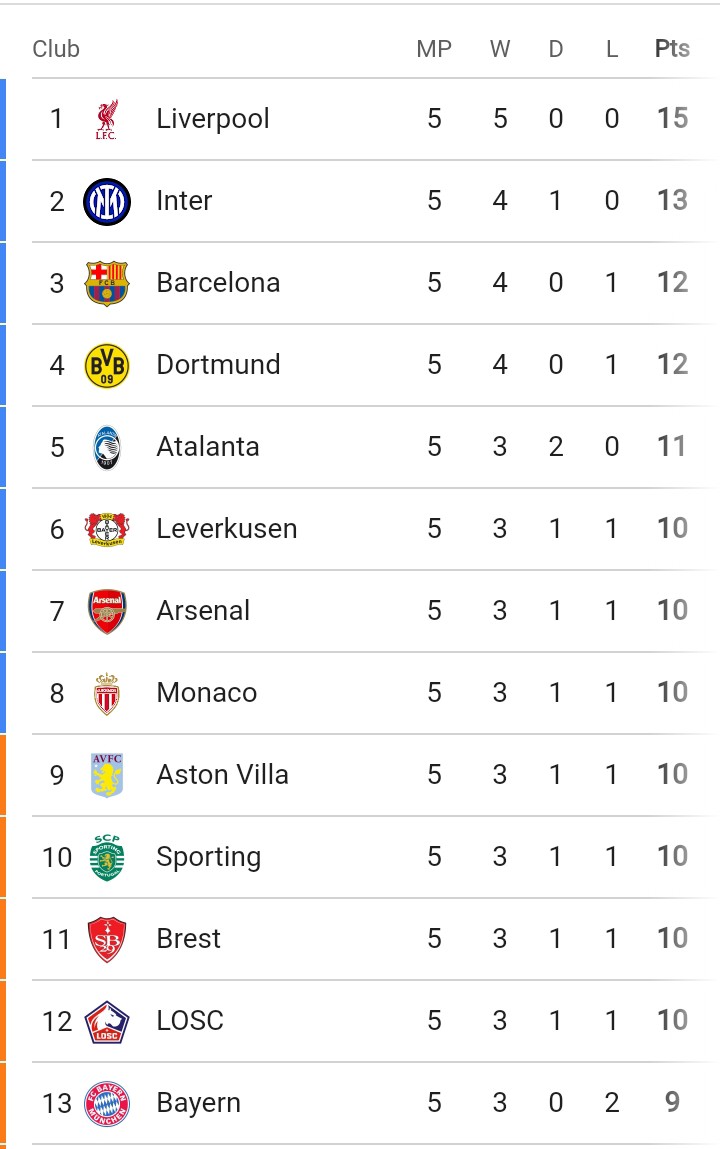The height and width of the screenshot is (1149, 720).
Task: Click Inter's 13 points value
Action: [672, 201]
